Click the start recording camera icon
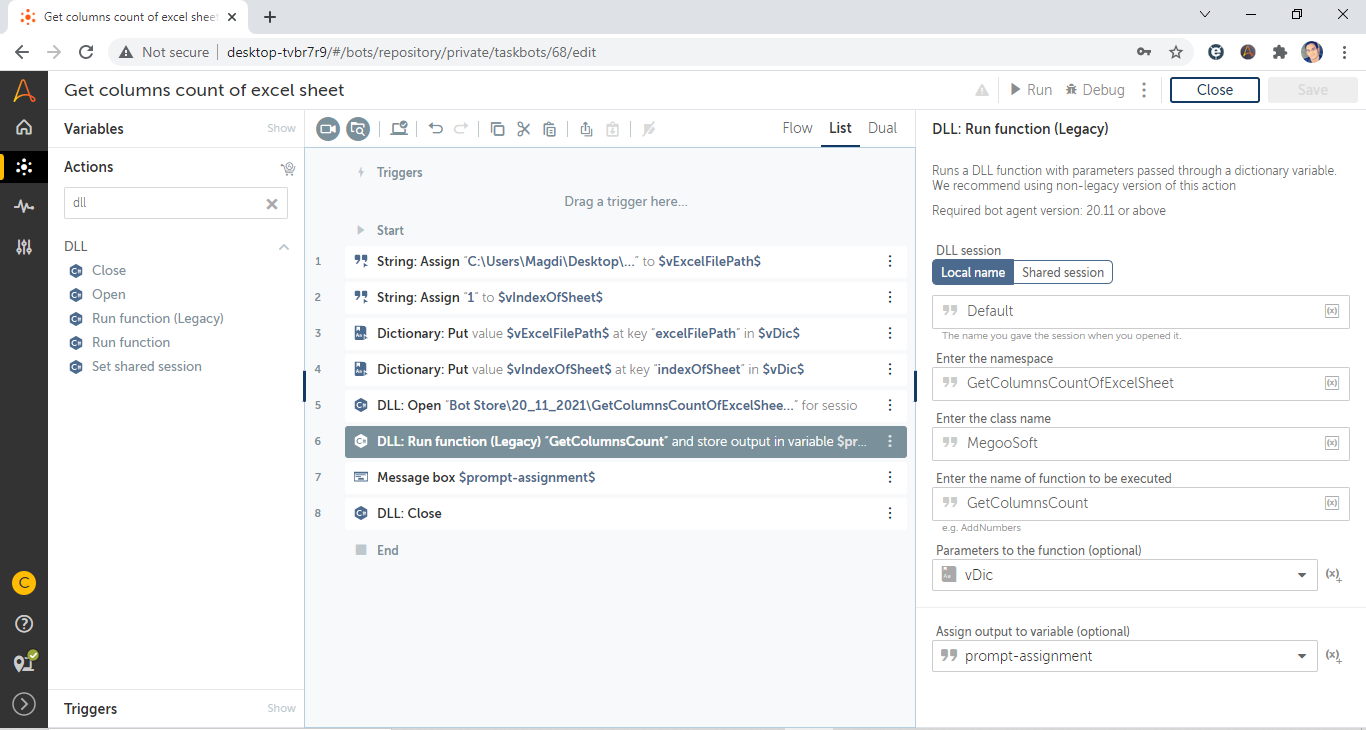Viewport: 1366px width, 730px height. tap(328, 128)
